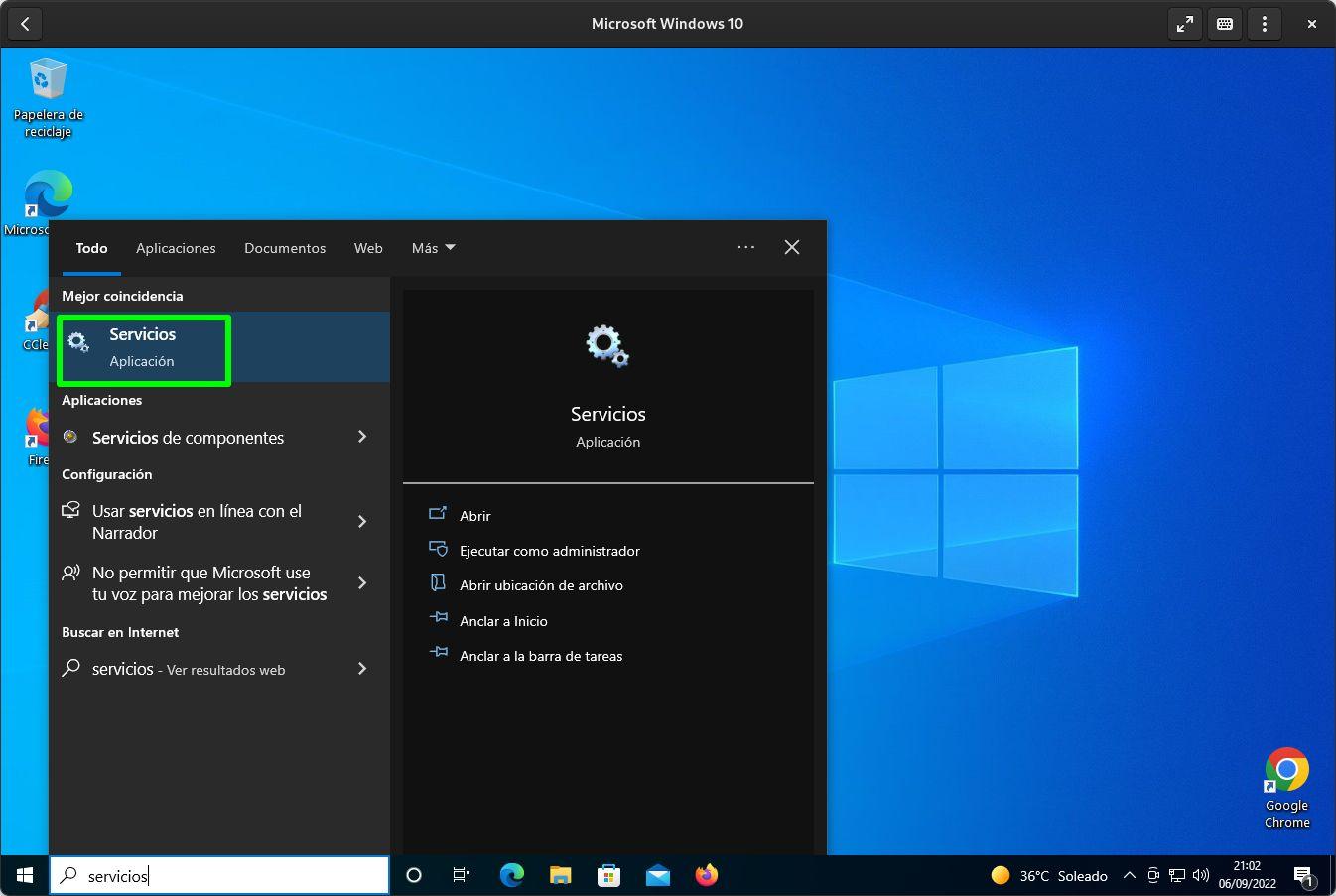Expand arrow for Servicios de componentes

pyautogui.click(x=362, y=437)
